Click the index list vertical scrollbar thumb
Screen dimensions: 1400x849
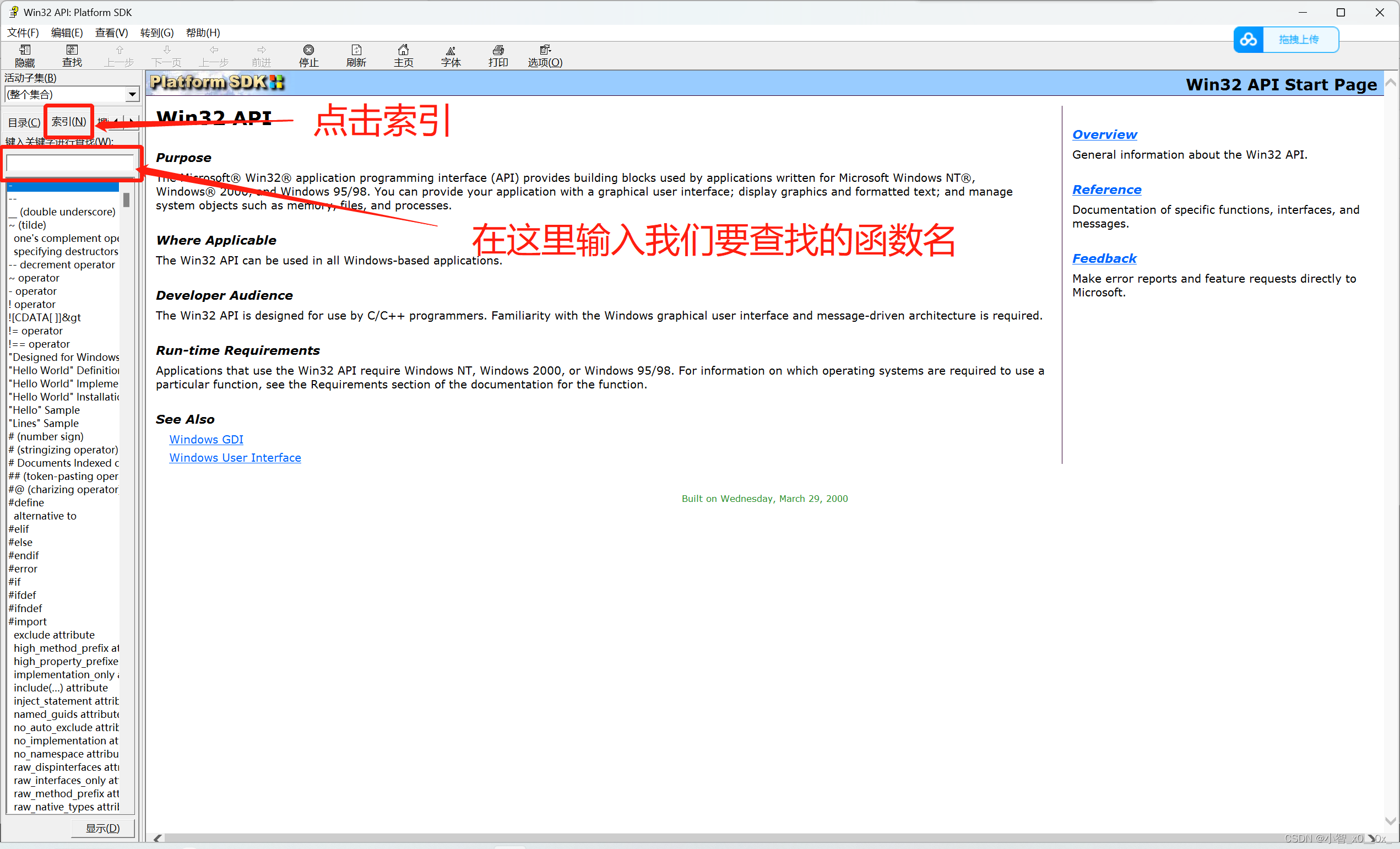click(126, 199)
